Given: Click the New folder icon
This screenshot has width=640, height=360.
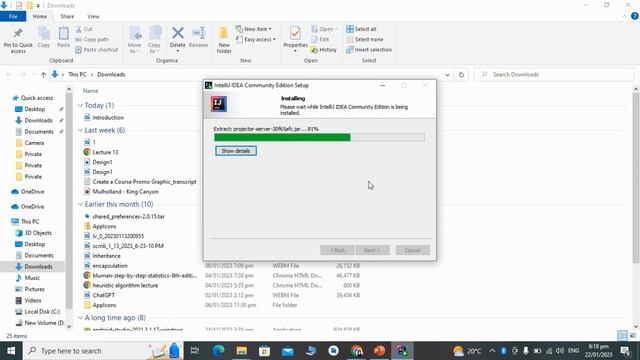Looking at the screenshot, I should (224, 33).
